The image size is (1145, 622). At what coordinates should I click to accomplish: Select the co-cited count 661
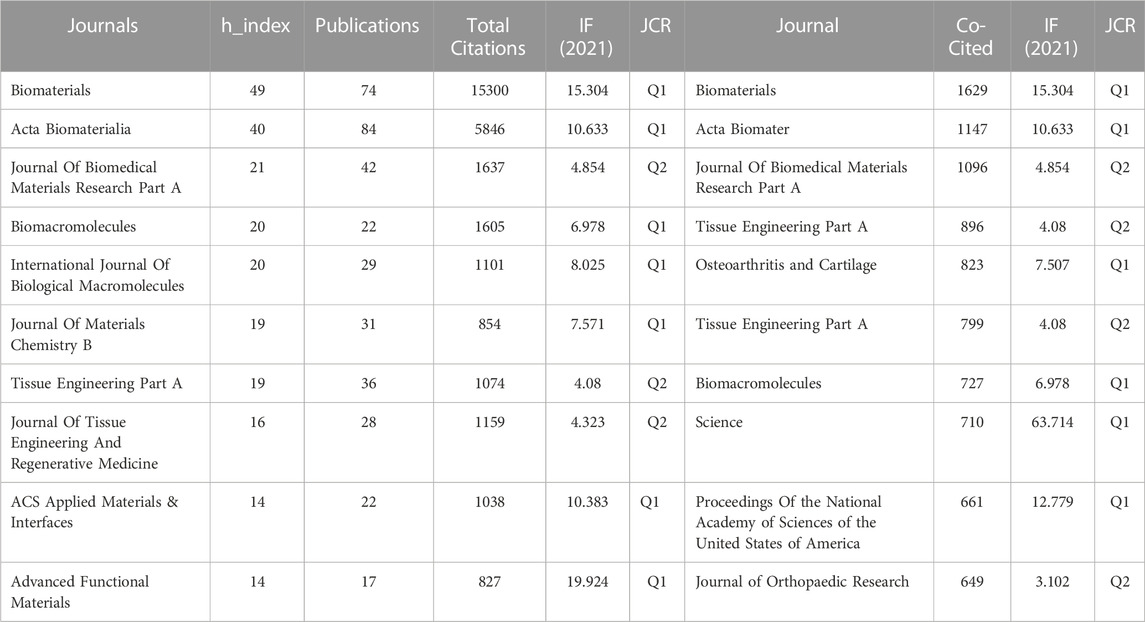tap(972, 502)
